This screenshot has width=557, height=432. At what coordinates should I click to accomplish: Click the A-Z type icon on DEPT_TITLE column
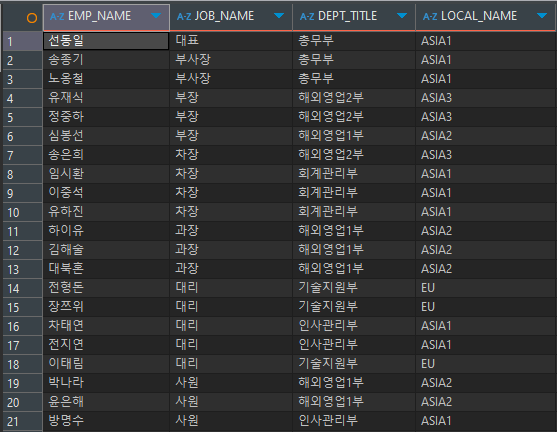point(307,16)
